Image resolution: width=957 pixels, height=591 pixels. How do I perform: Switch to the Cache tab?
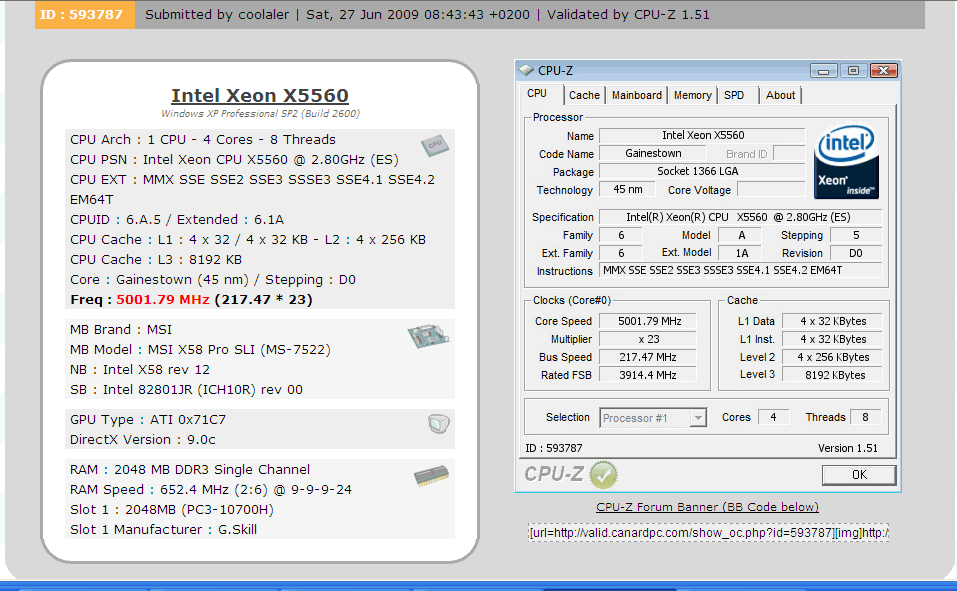coord(584,95)
